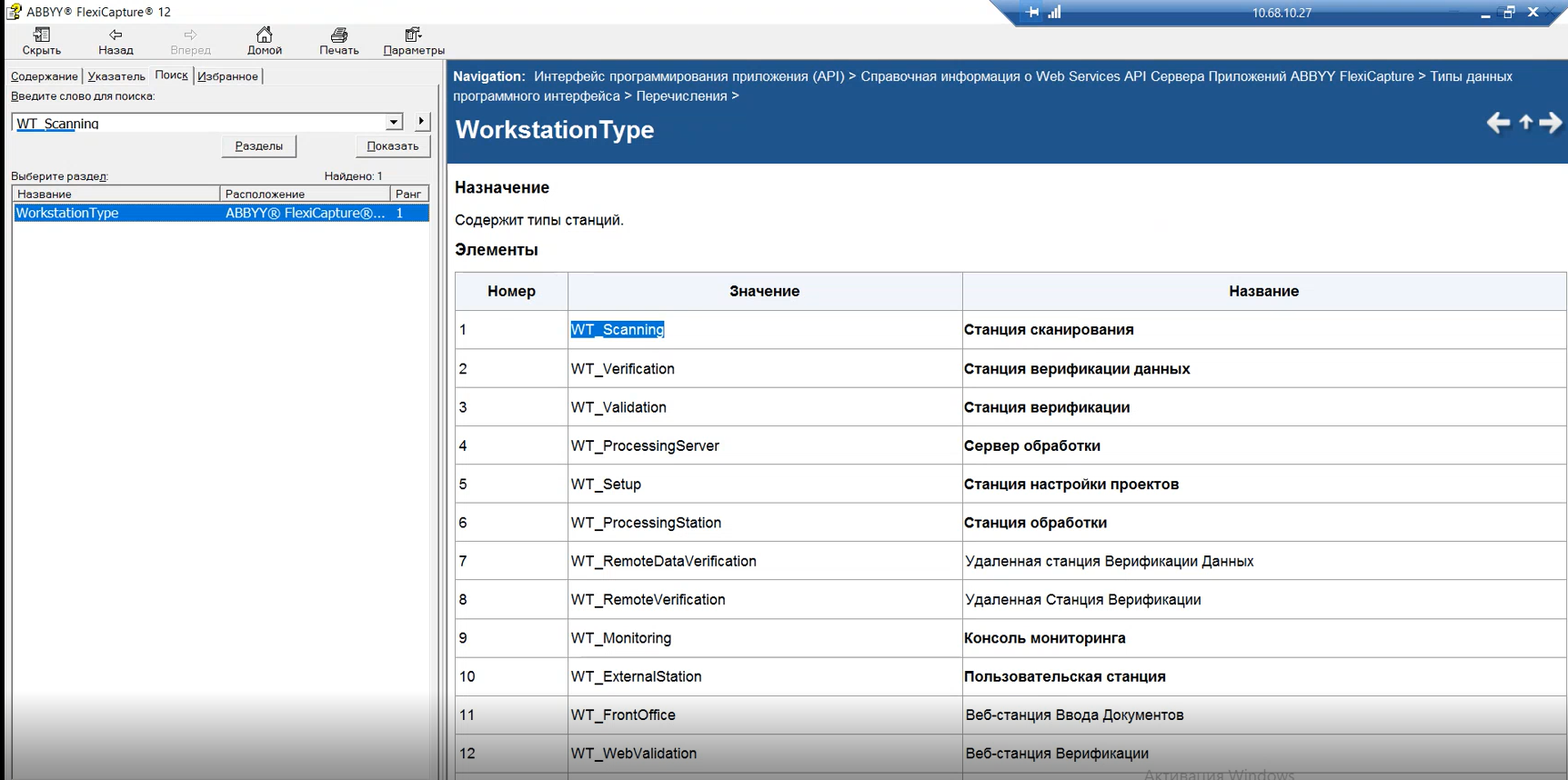The image size is (1568, 780).
Task: Click the Показать button
Action: (x=393, y=146)
